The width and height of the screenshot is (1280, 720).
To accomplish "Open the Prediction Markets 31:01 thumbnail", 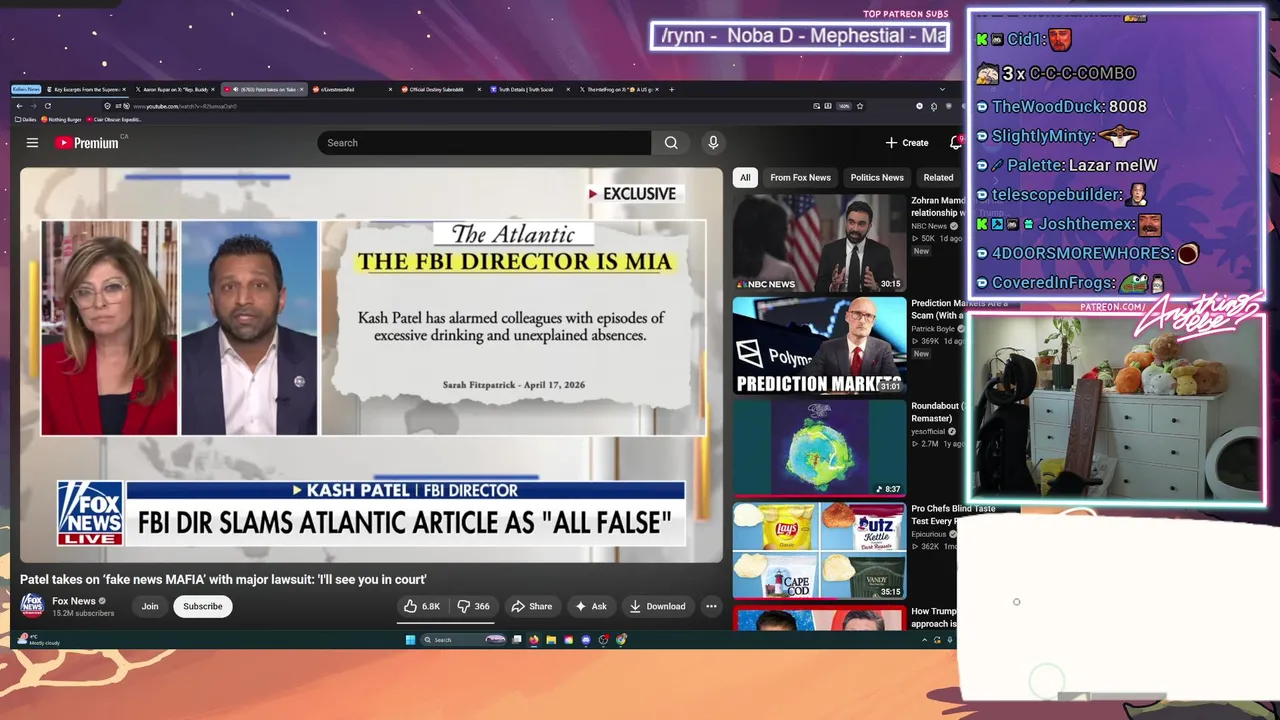I will (819, 346).
